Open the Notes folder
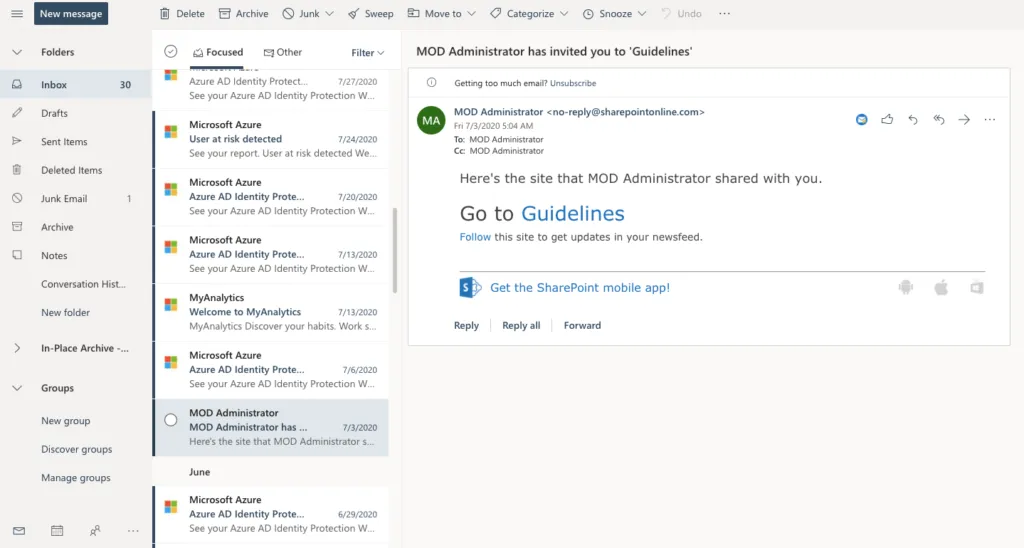 [76, 256]
